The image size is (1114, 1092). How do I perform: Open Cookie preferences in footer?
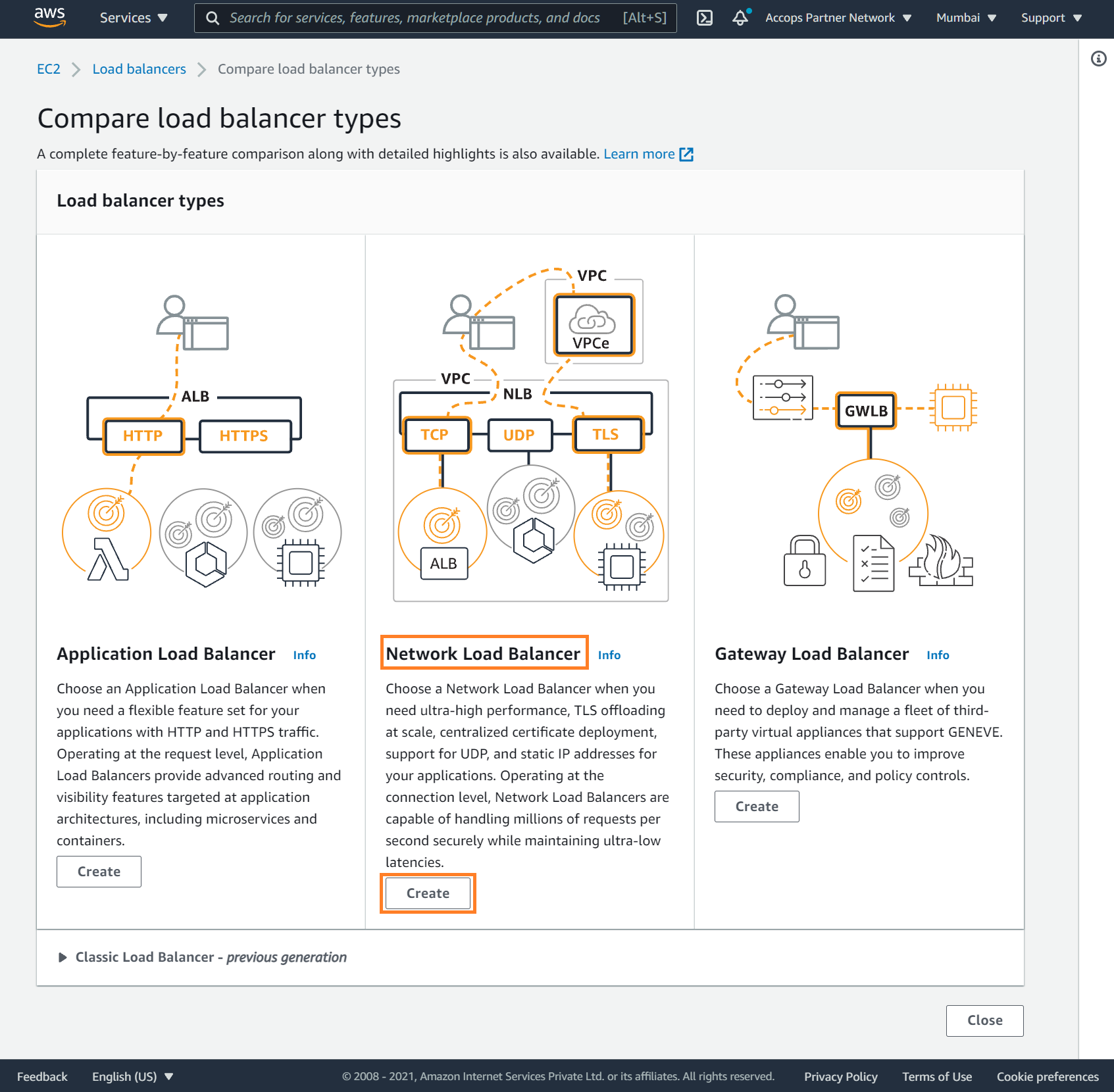point(1048,1076)
